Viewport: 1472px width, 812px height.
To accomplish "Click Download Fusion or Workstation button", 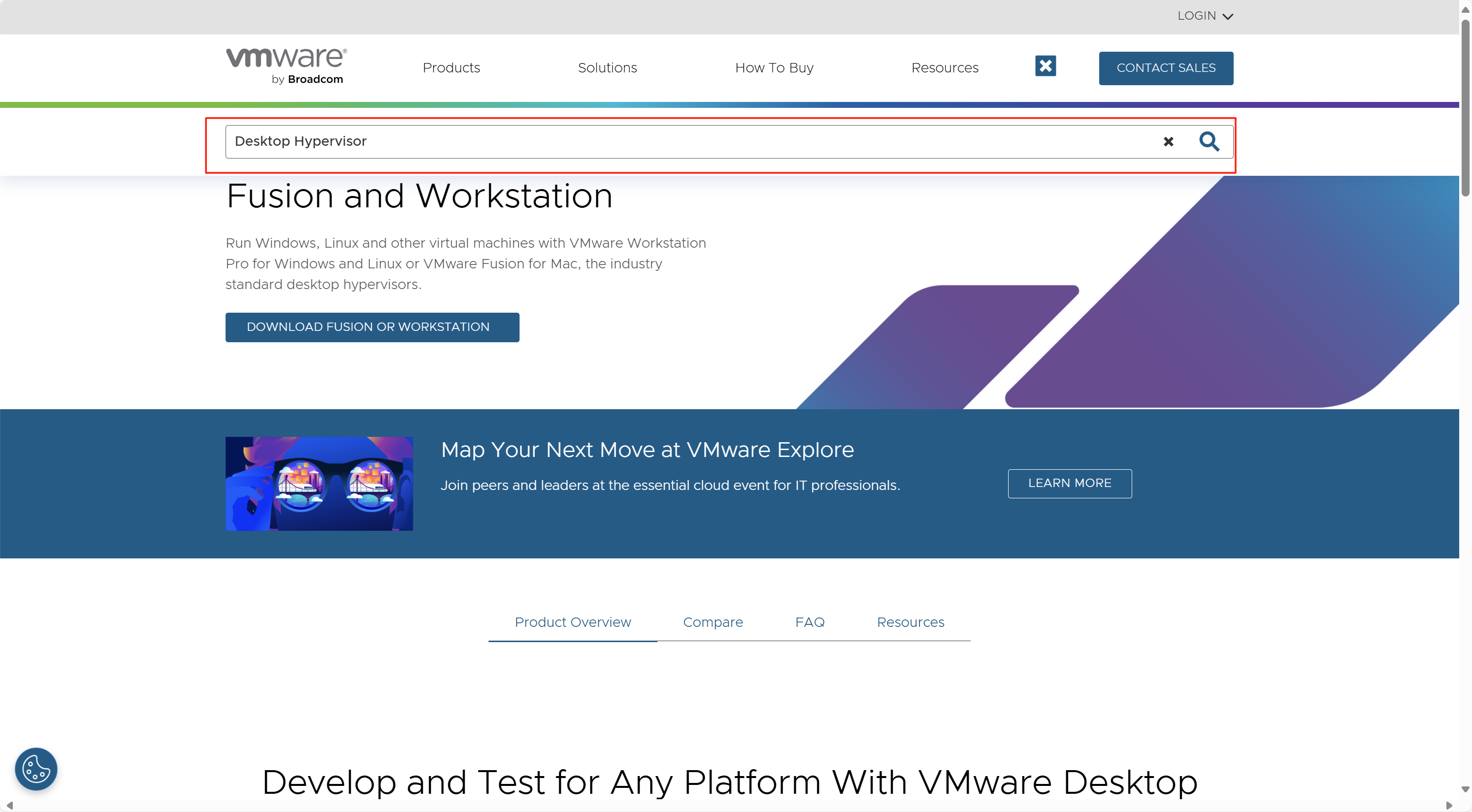I will (372, 327).
